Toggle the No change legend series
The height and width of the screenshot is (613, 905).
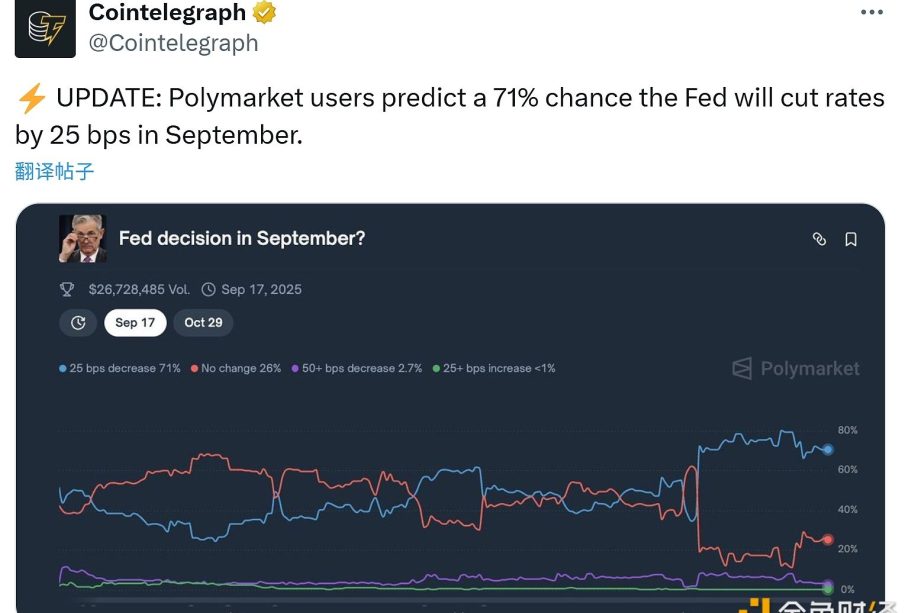[236, 369]
